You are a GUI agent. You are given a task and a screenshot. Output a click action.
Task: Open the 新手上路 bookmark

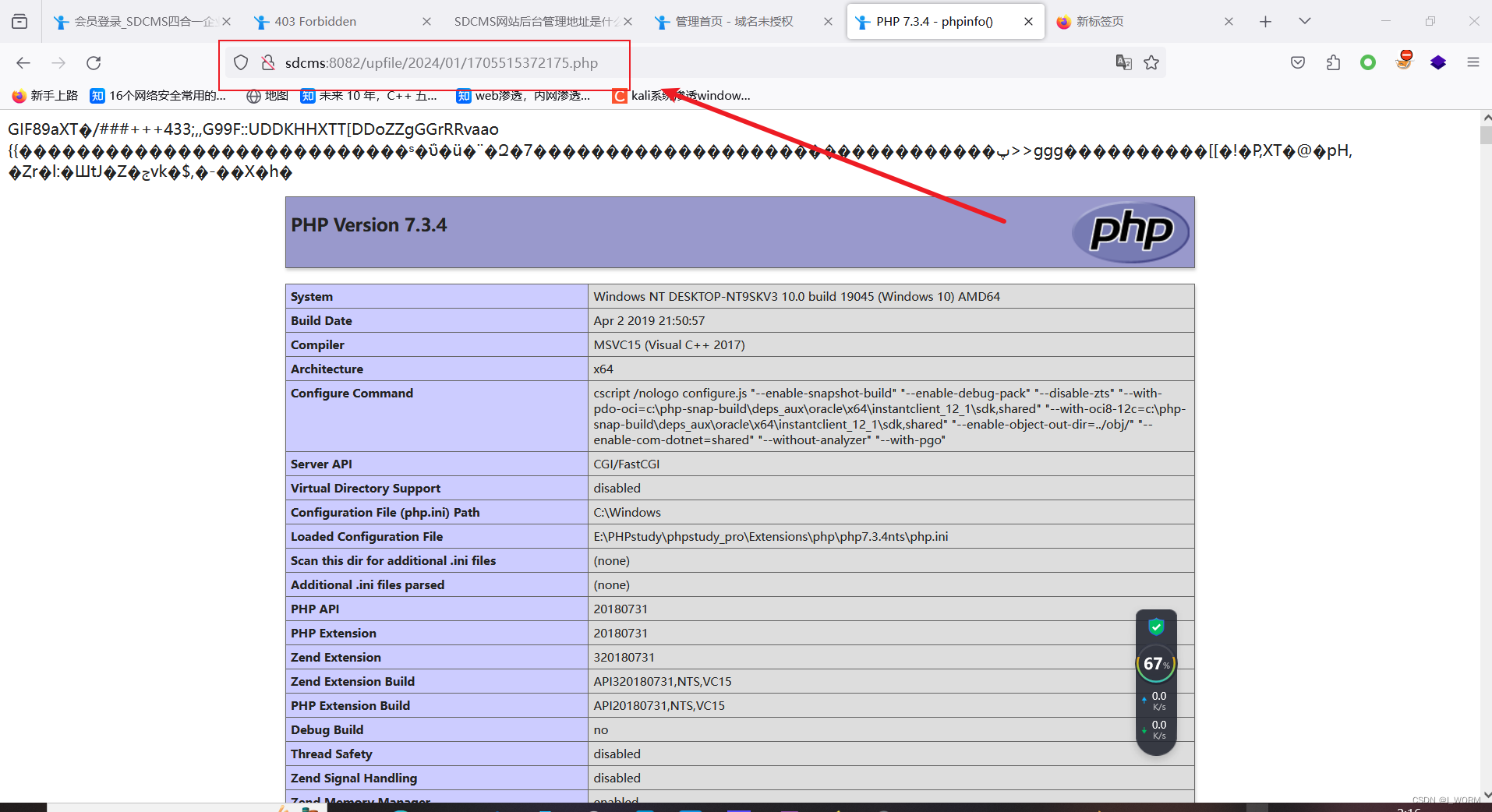45,96
